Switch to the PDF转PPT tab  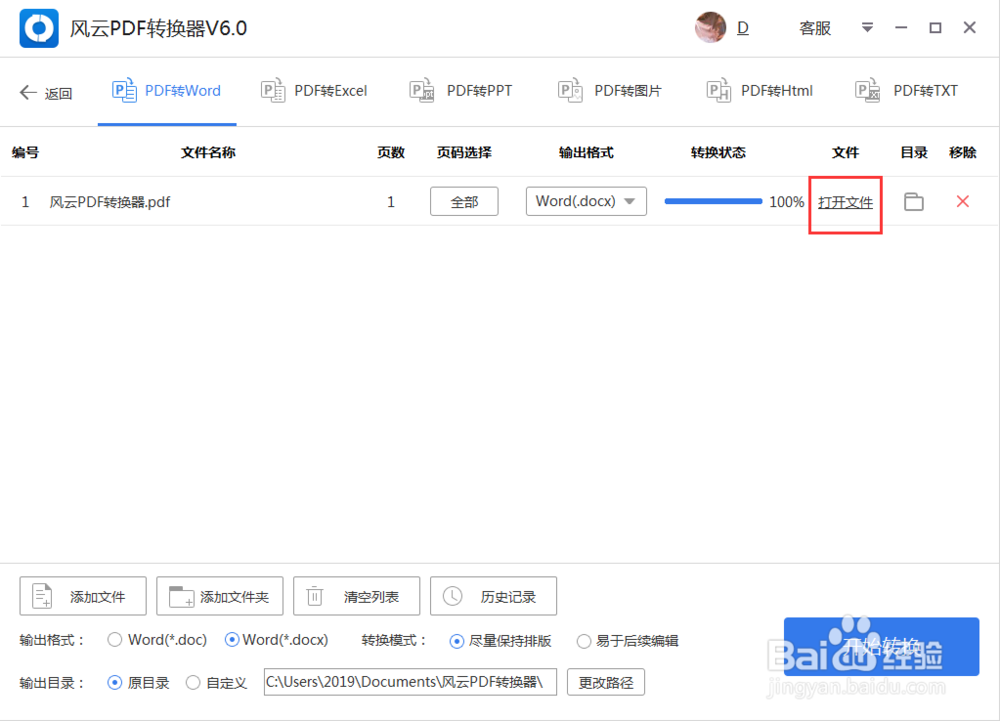460,91
